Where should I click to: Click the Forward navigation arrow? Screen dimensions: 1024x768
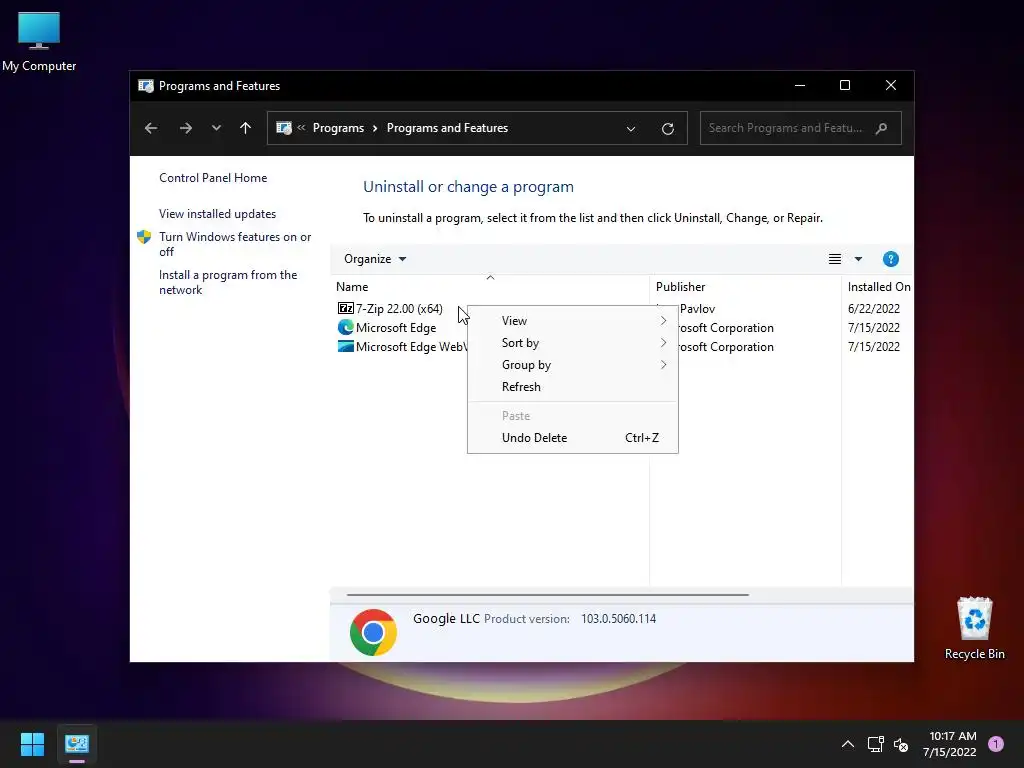pyautogui.click(x=185, y=128)
